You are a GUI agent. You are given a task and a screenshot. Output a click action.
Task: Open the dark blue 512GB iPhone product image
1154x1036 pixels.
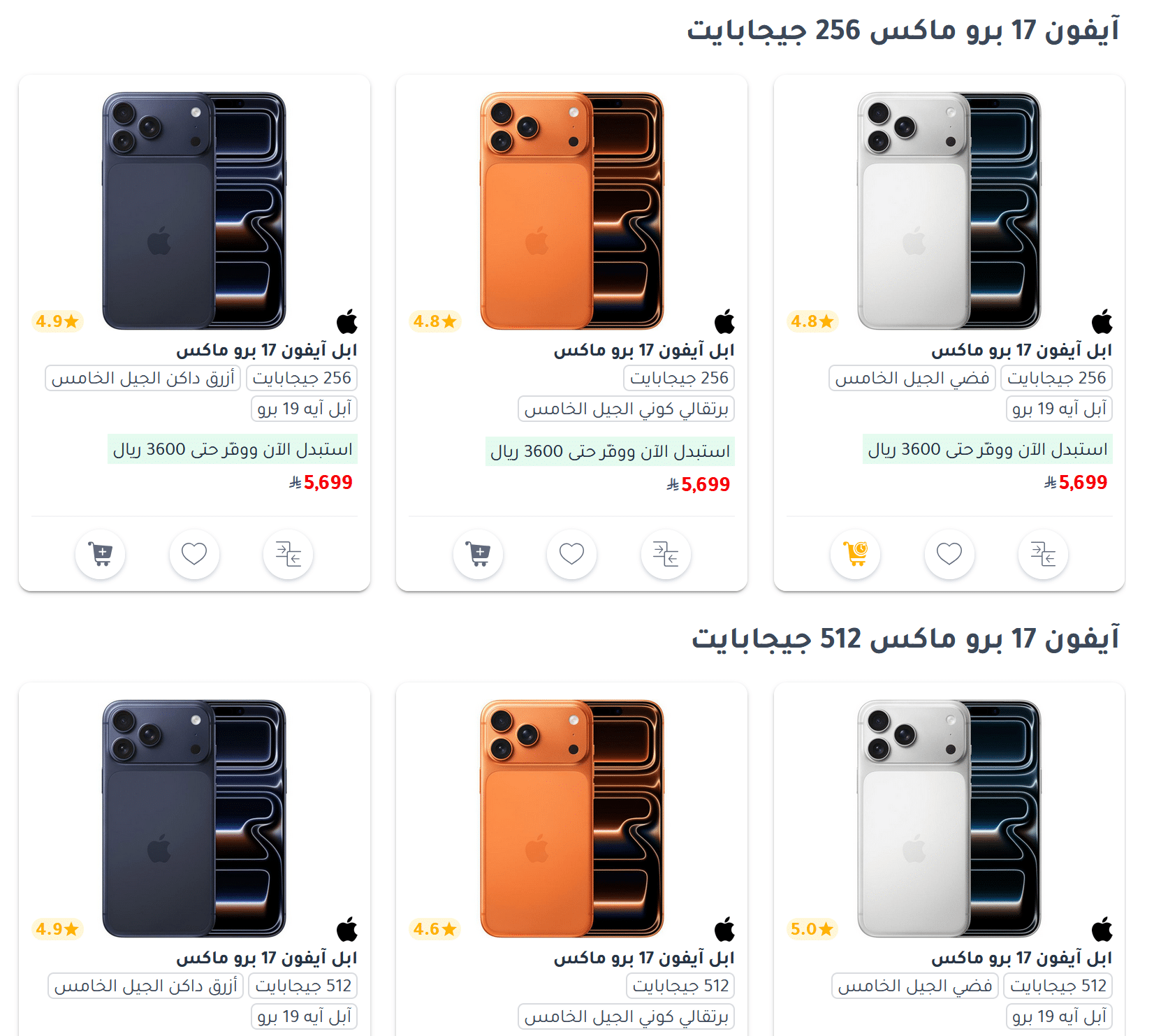pos(194,818)
